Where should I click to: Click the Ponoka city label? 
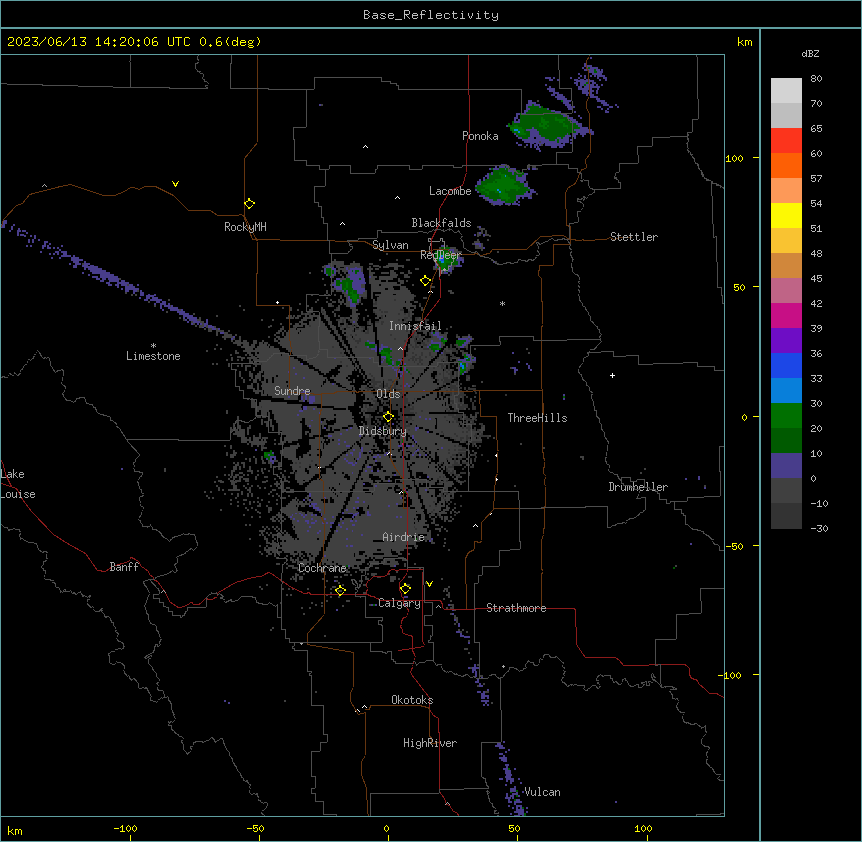[x=480, y=136]
